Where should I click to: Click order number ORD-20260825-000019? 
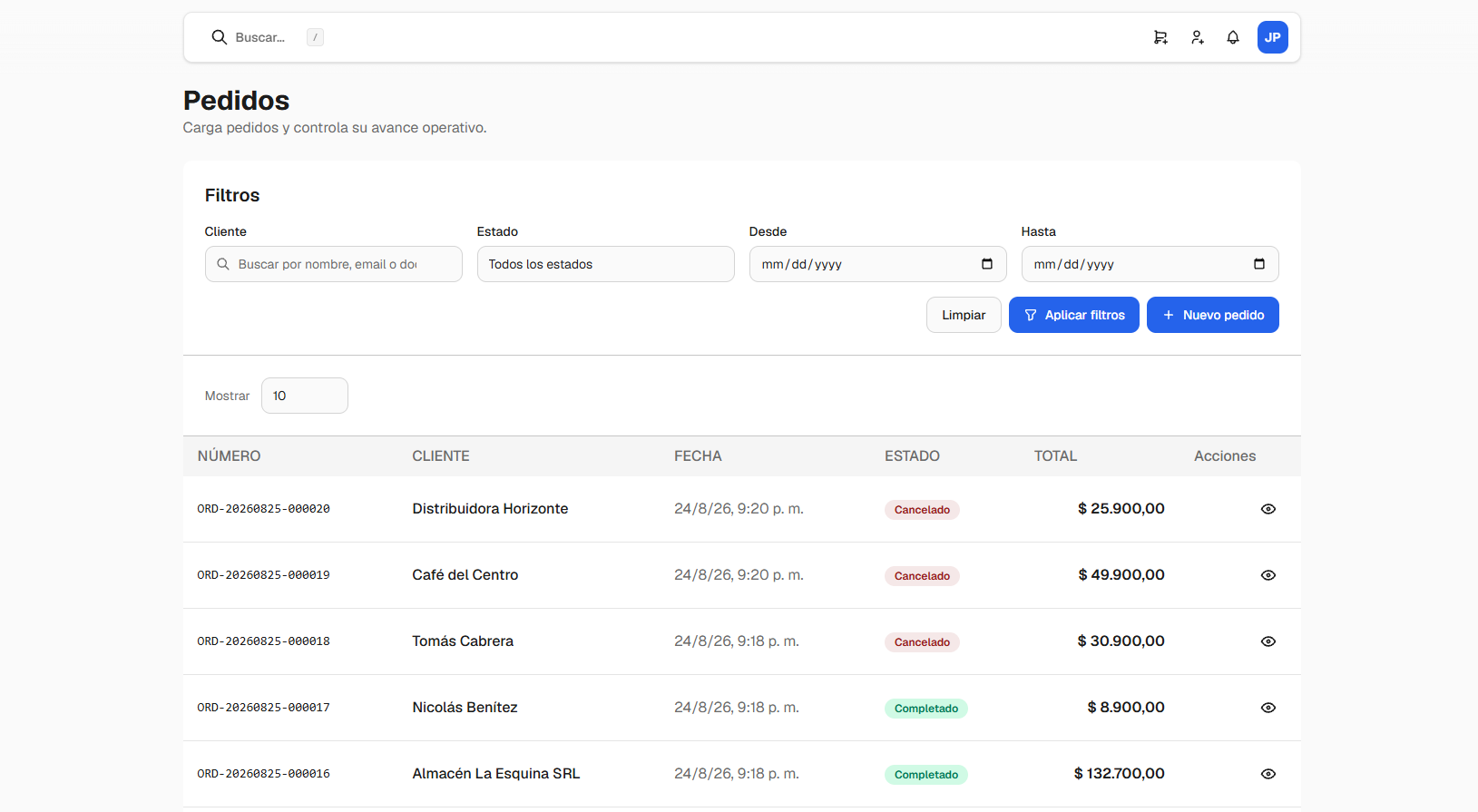pos(264,575)
